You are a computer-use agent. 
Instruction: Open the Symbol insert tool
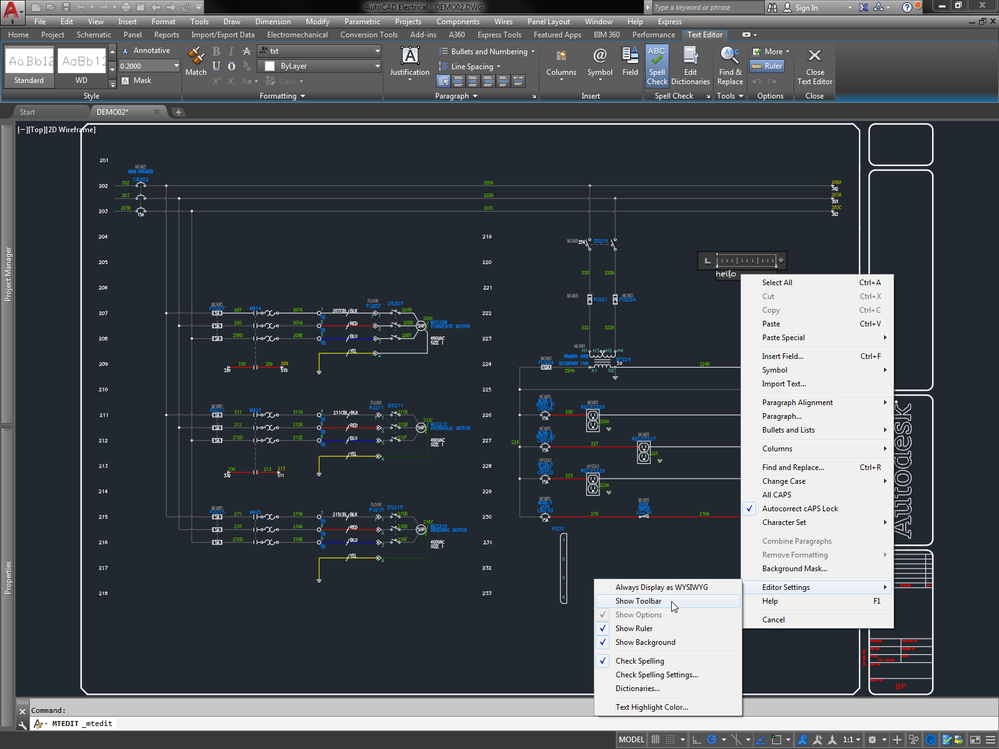tap(600, 62)
